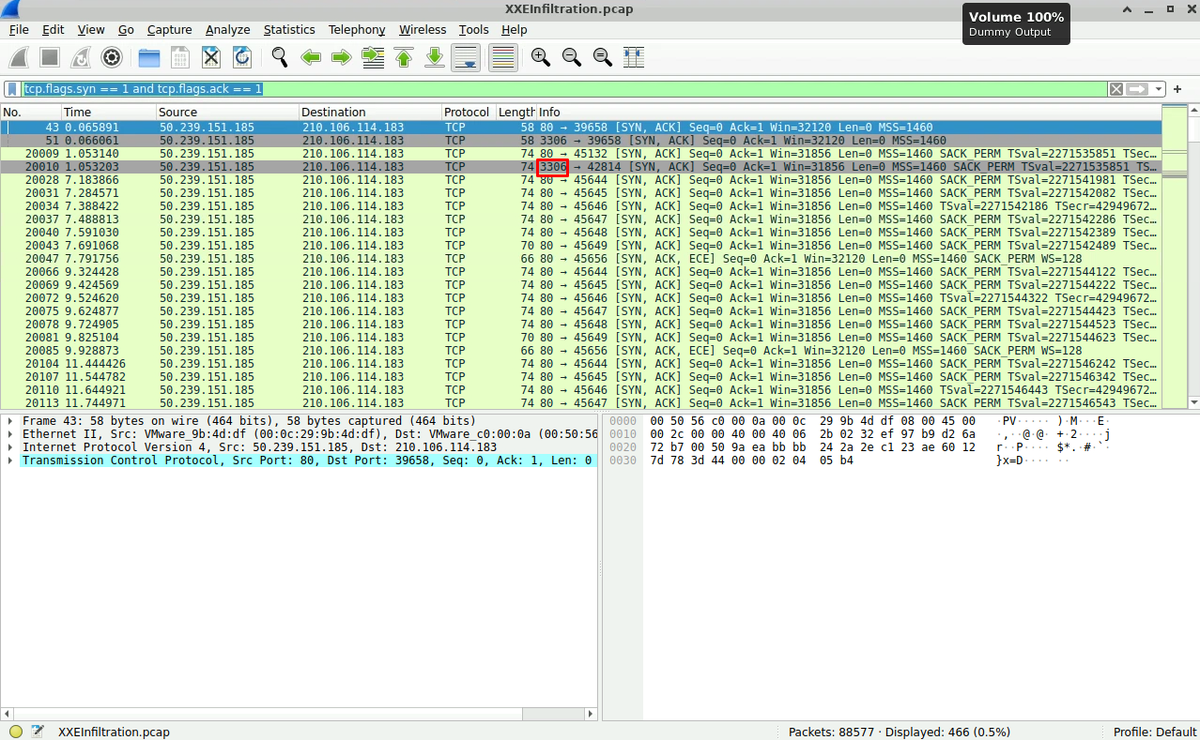Open Find a packet magnifier icon

(280, 58)
